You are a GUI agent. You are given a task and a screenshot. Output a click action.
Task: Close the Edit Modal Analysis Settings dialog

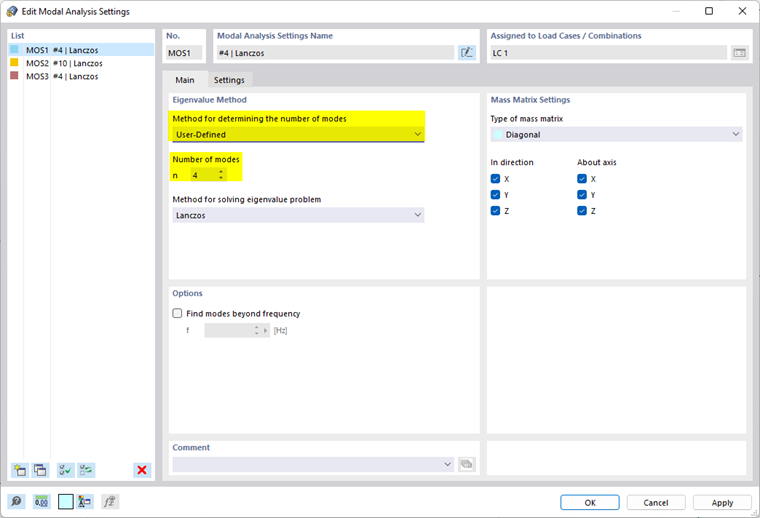point(742,11)
